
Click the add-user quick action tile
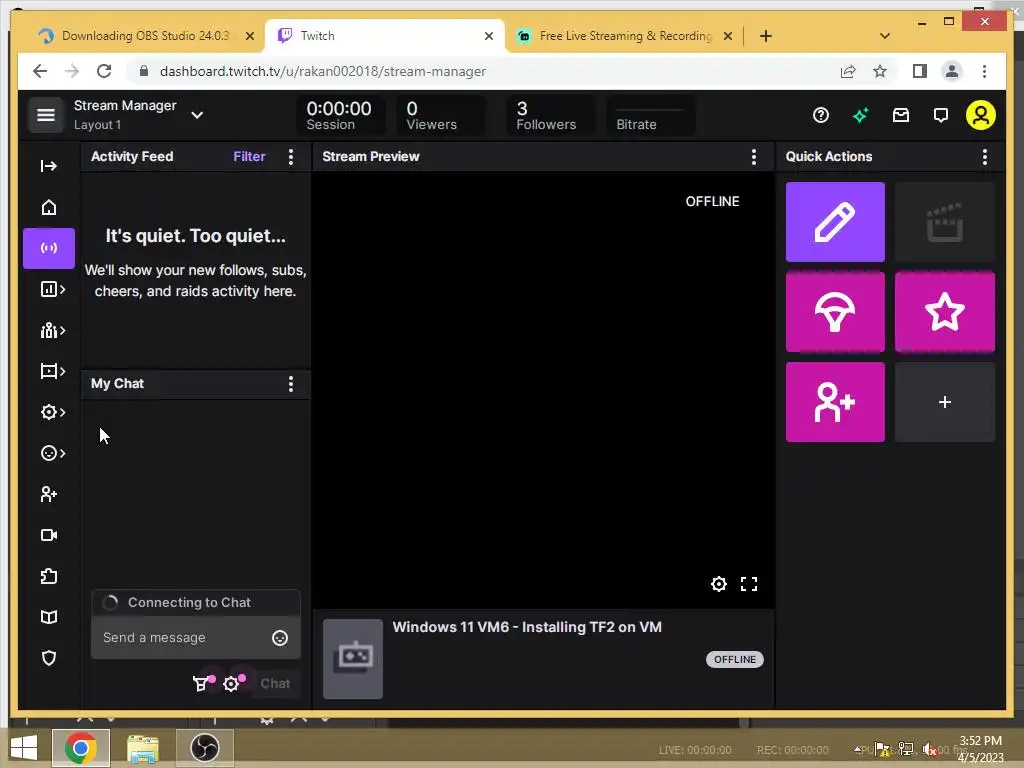[835, 402]
